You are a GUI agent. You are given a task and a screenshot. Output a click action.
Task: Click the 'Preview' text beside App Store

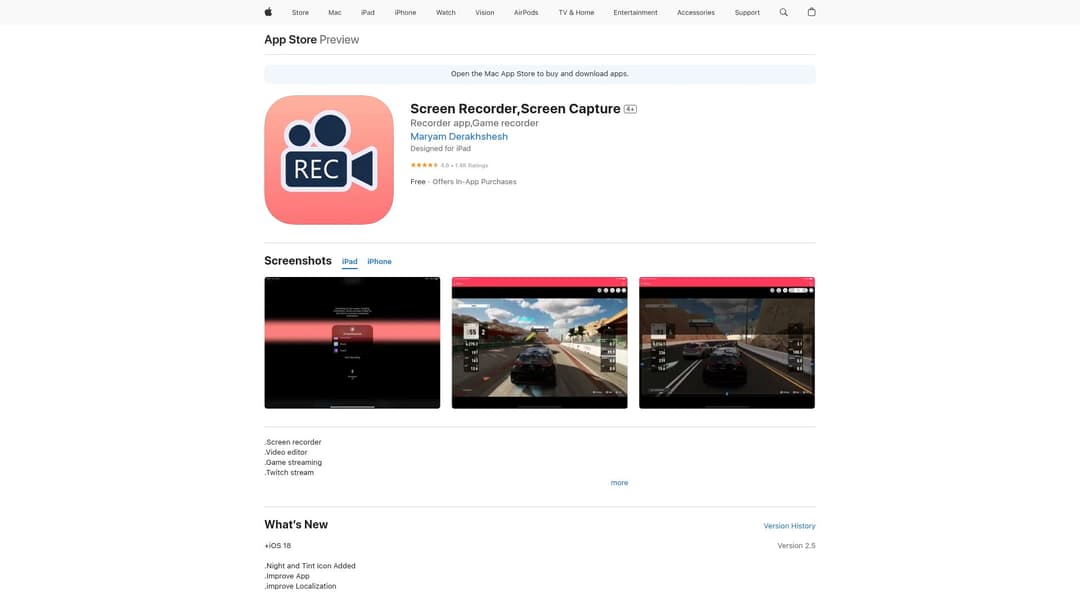[339, 39]
